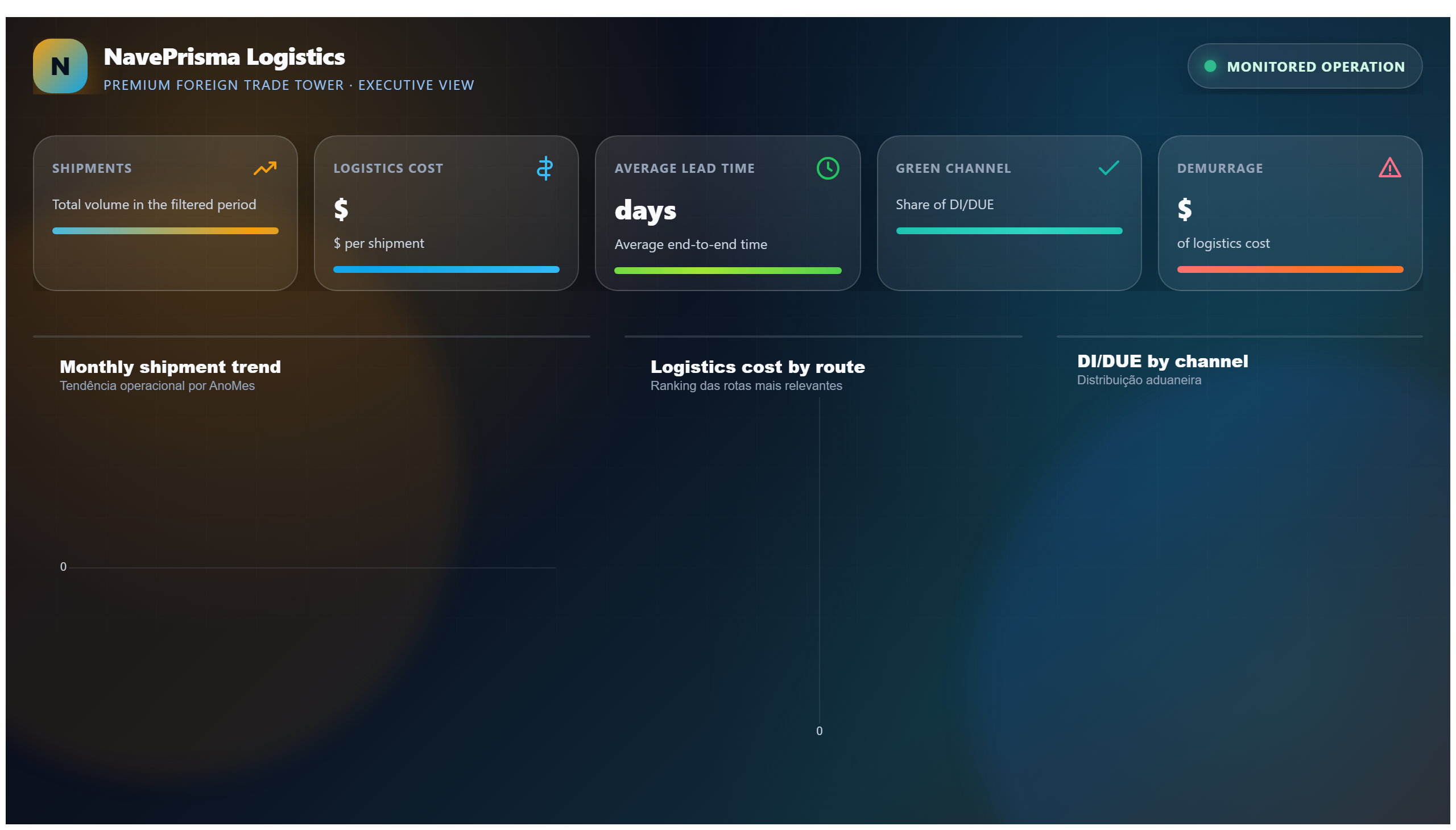Click the green status dot indicator
This screenshot has height=830, width=1456.
tap(1210, 66)
